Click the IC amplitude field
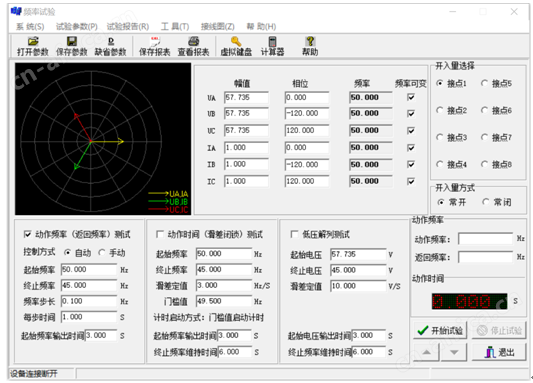Screen dimensions: 533x383 246,181
